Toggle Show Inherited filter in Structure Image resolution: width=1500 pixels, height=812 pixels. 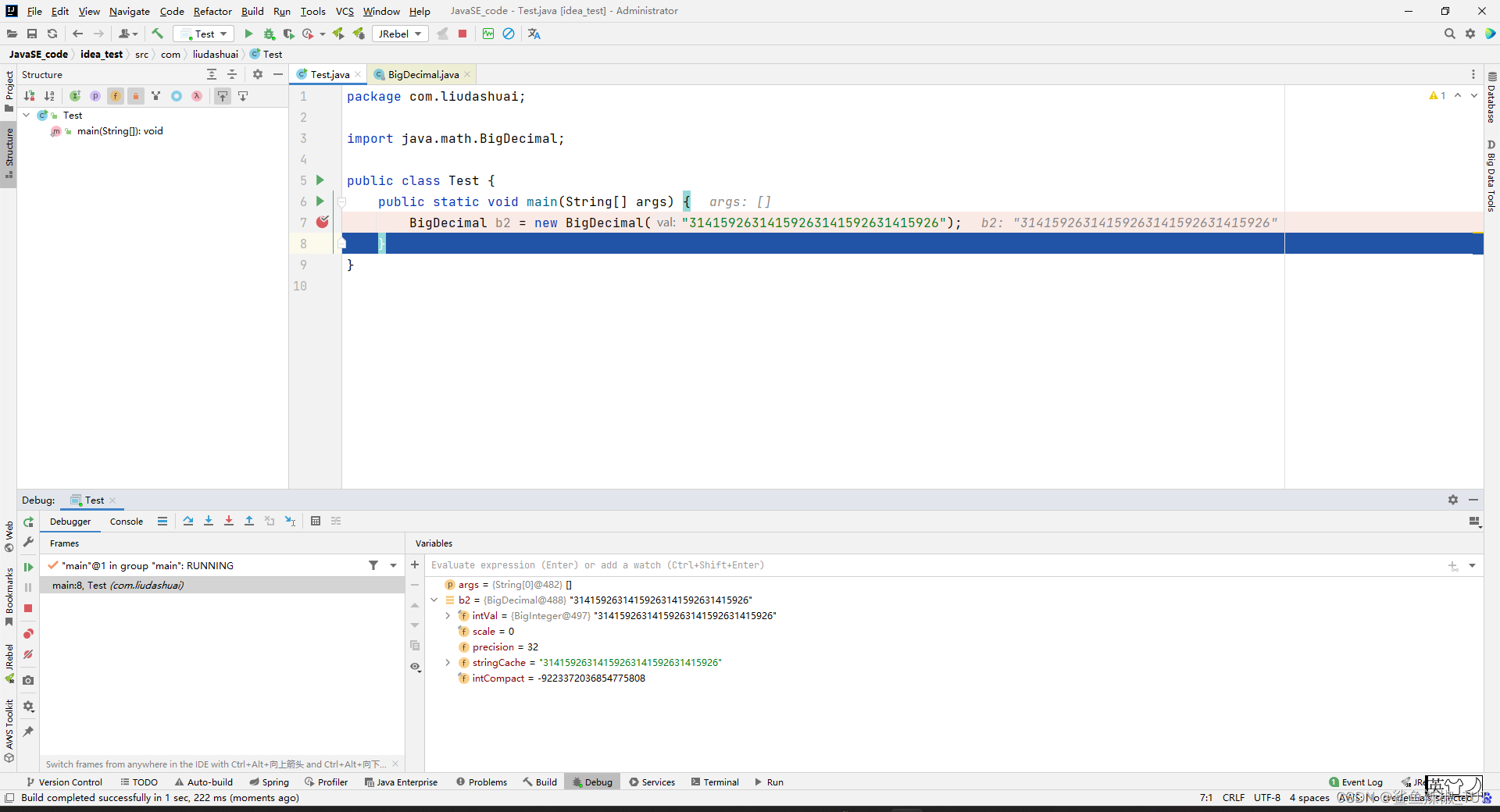point(156,96)
